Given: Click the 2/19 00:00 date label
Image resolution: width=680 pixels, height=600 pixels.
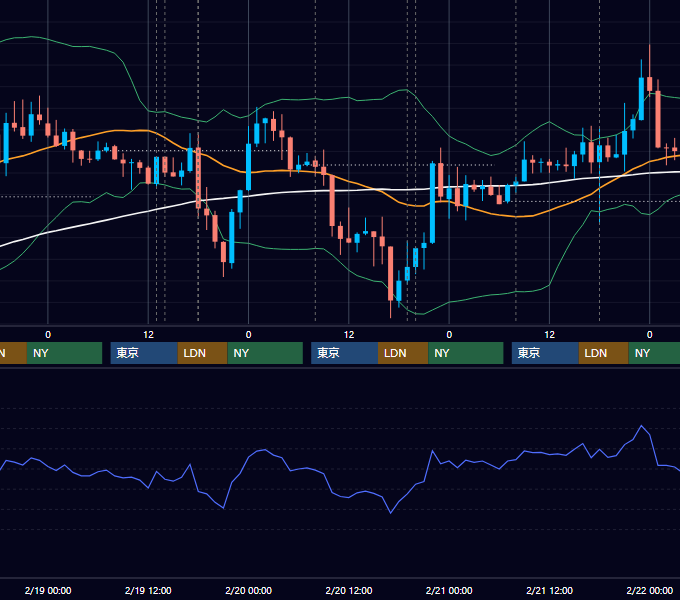Looking at the screenshot, I should coord(48,590).
